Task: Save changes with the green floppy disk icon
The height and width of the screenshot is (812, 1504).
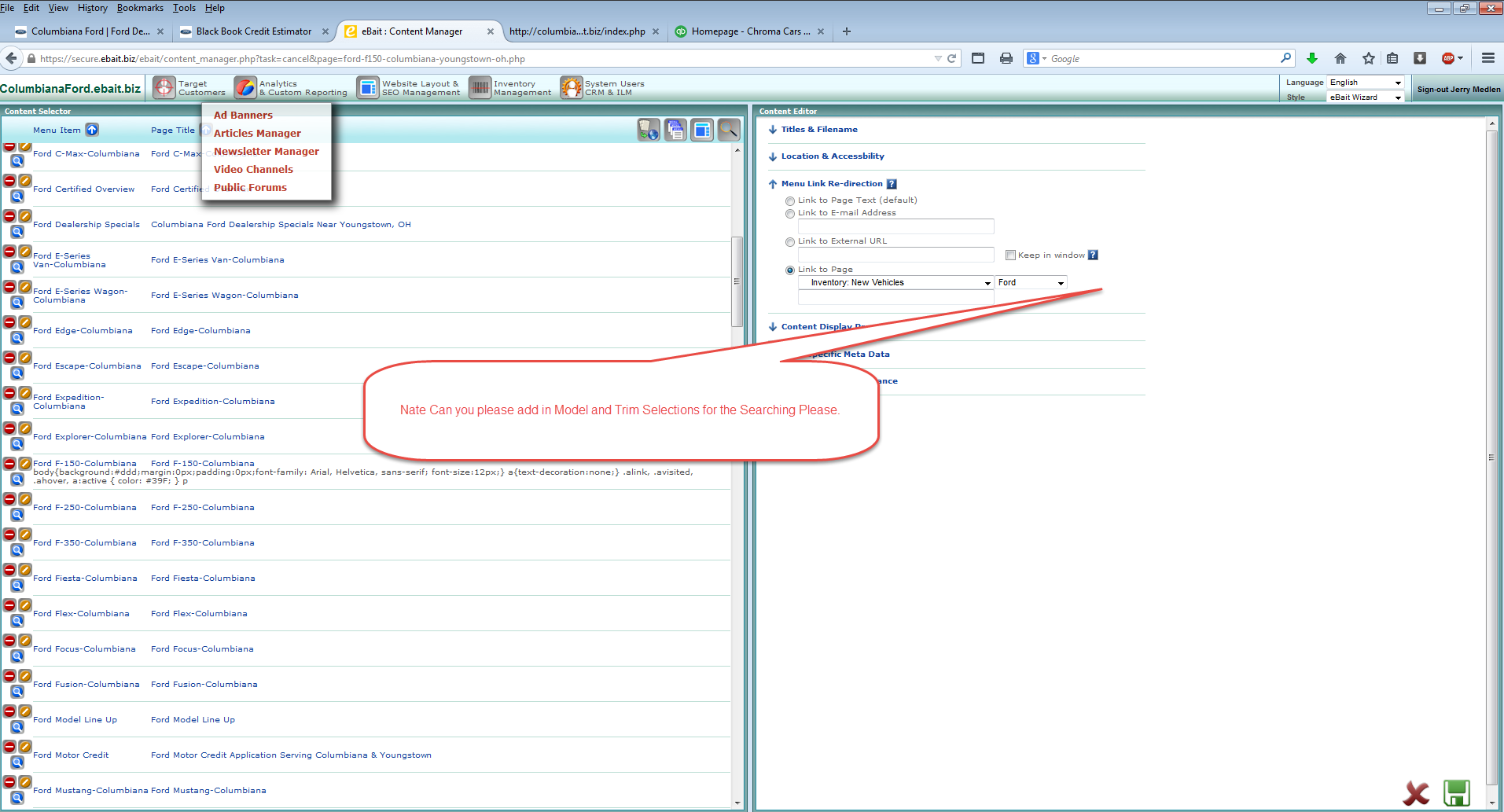Action: 1457,793
